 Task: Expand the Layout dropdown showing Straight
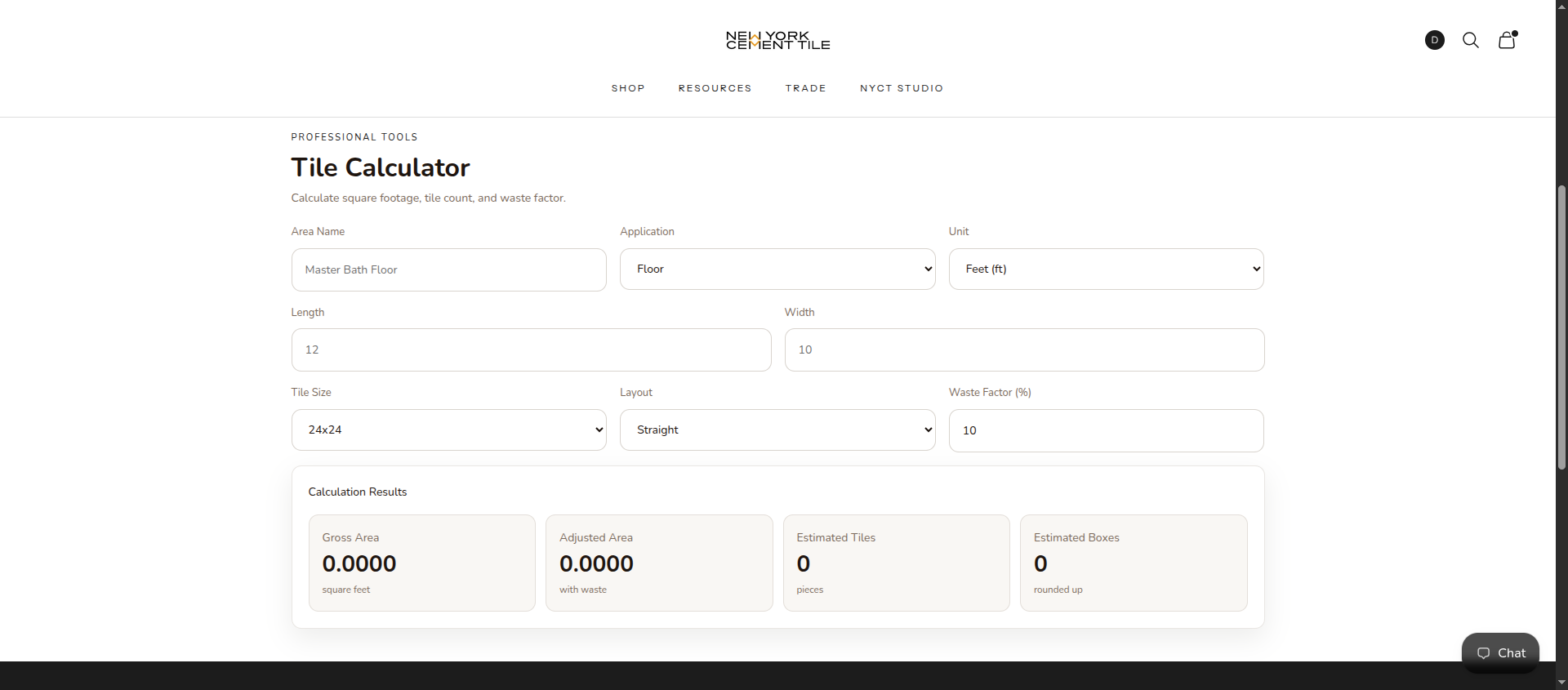(x=777, y=430)
